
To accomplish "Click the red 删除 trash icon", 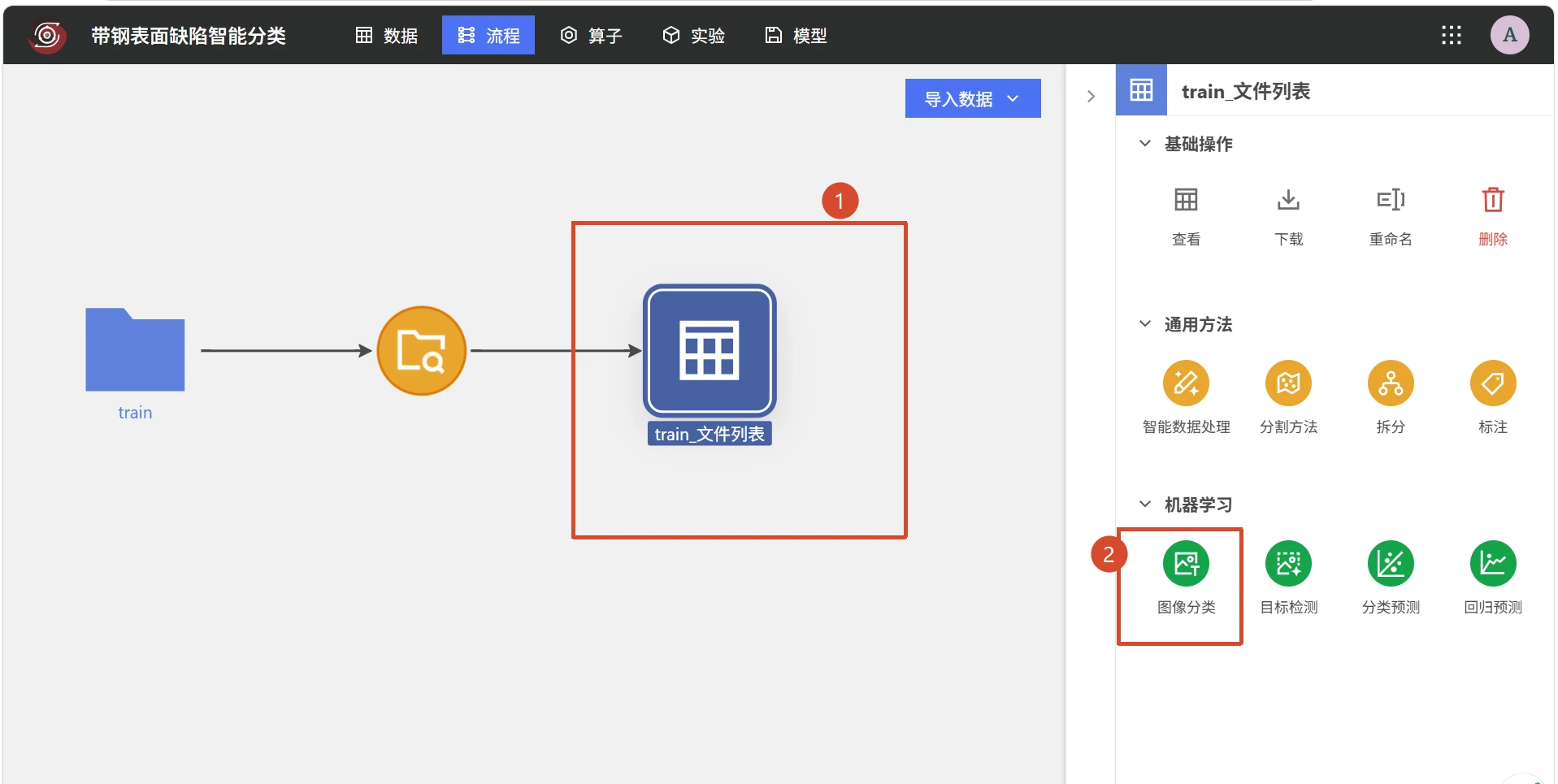I will pos(1493,200).
